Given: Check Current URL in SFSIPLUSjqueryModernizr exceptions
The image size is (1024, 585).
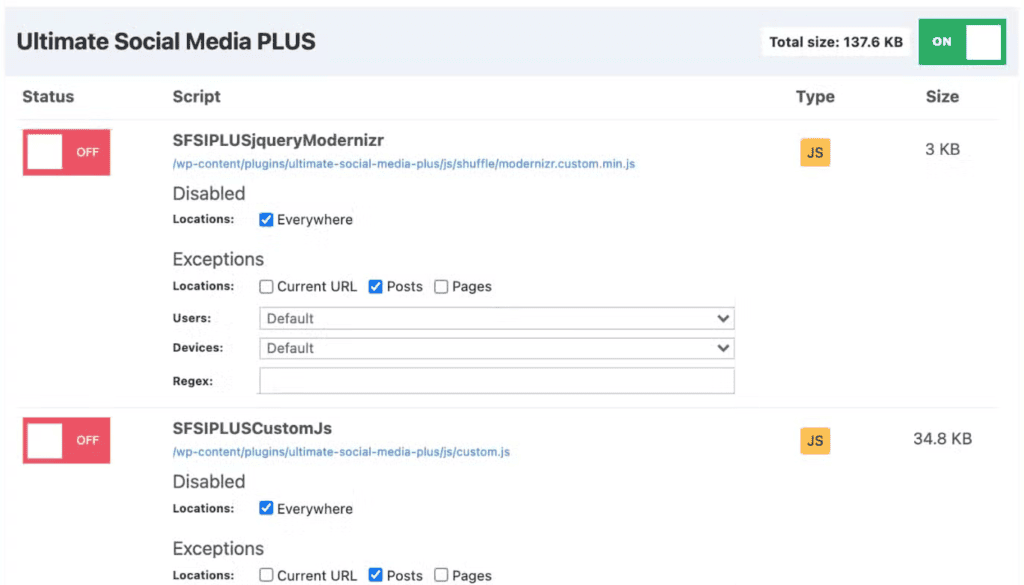Looking at the screenshot, I should (266, 286).
